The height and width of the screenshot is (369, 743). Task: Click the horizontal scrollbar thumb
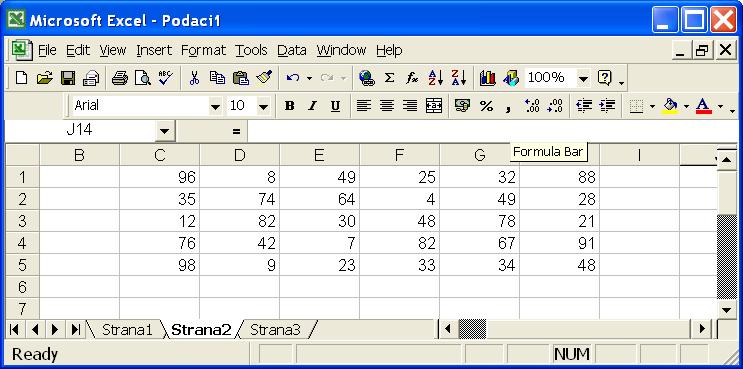tap(472, 329)
